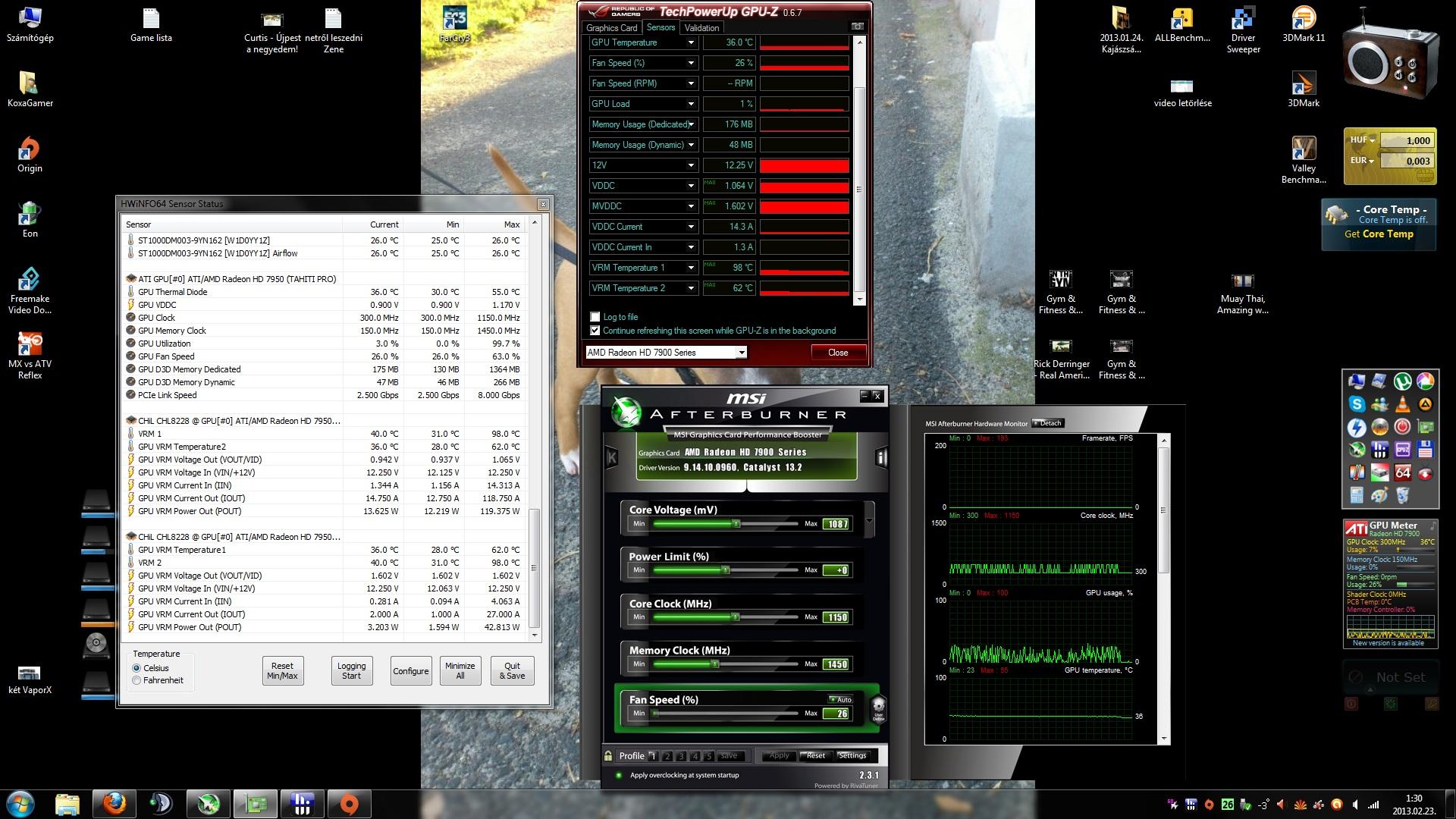Viewport: 1456px width, 819px height.
Task: Click Power Limit slider handle
Action: click(x=725, y=570)
